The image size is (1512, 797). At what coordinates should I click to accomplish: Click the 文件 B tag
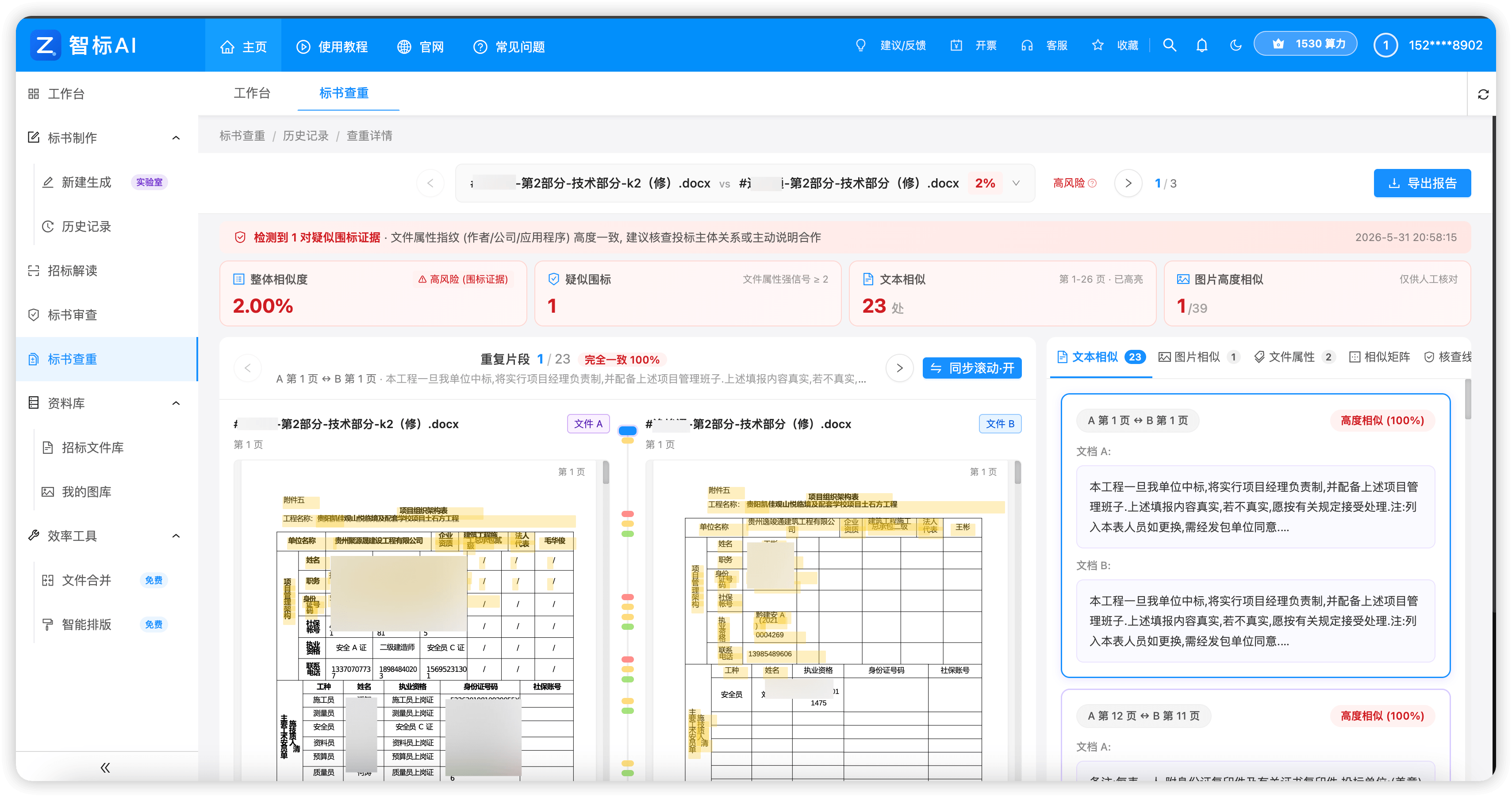tap(1000, 424)
